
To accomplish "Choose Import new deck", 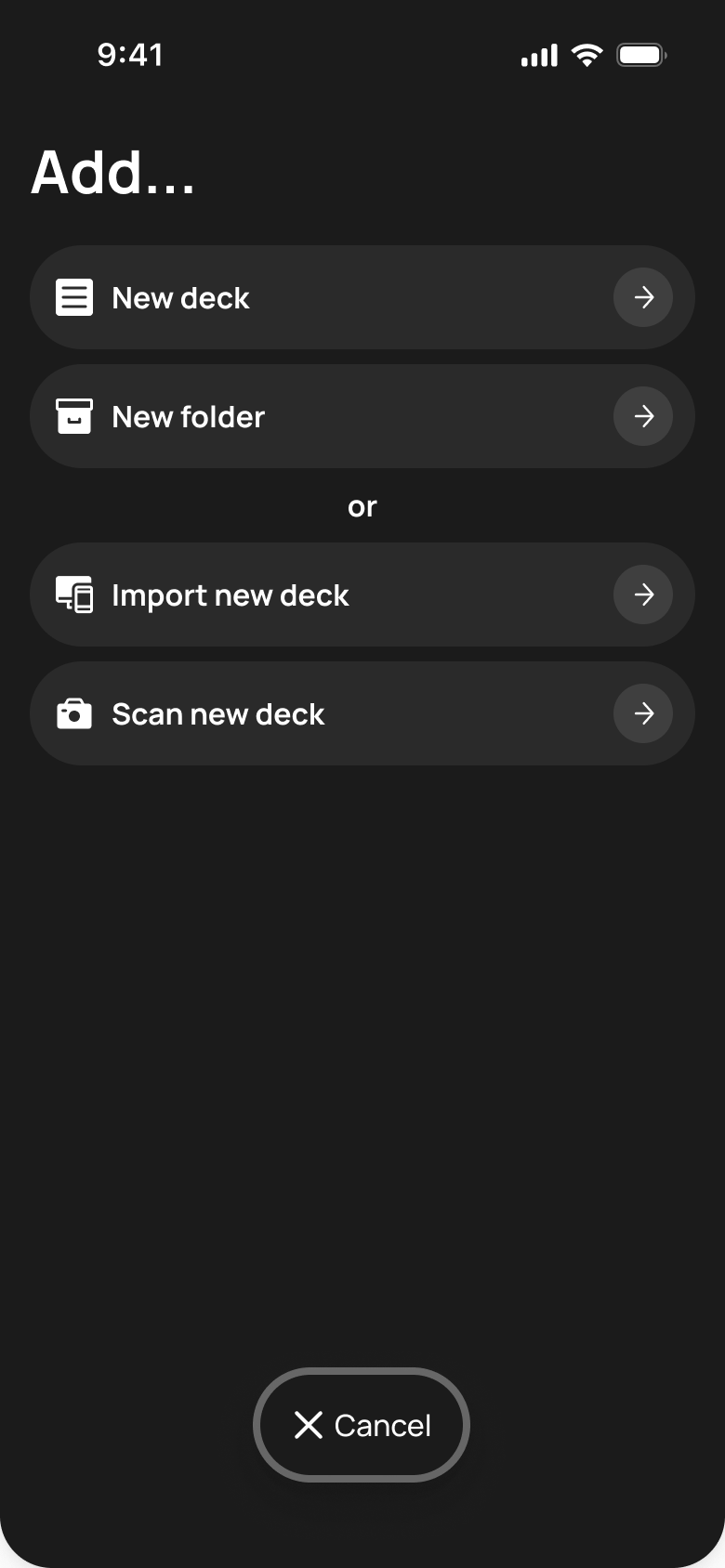I will pyautogui.click(x=362, y=595).
